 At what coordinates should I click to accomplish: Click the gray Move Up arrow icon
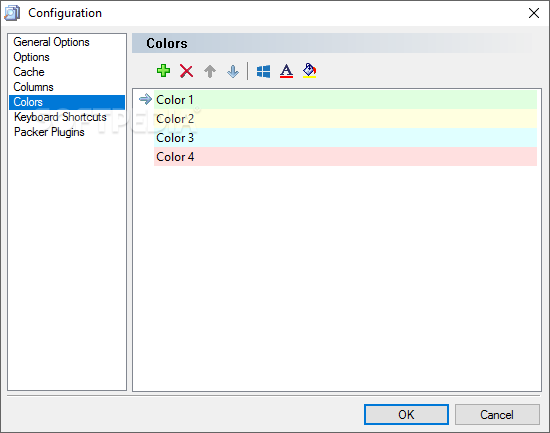click(x=210, y=71)
